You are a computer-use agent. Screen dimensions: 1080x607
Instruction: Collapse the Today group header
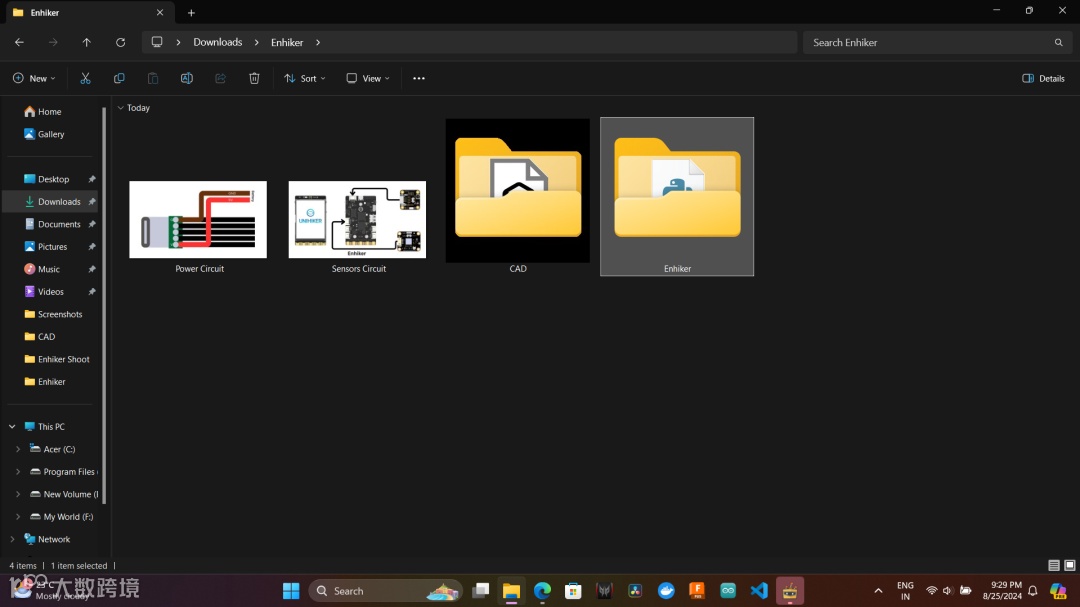(x=121, y=108)
